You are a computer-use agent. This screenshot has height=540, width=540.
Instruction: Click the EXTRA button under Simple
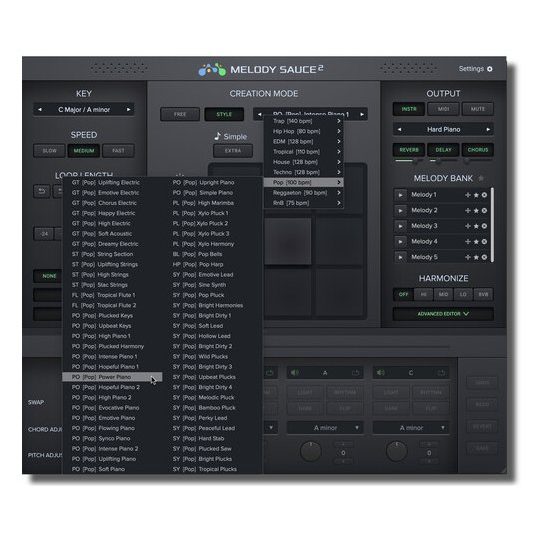coord(233,150)
